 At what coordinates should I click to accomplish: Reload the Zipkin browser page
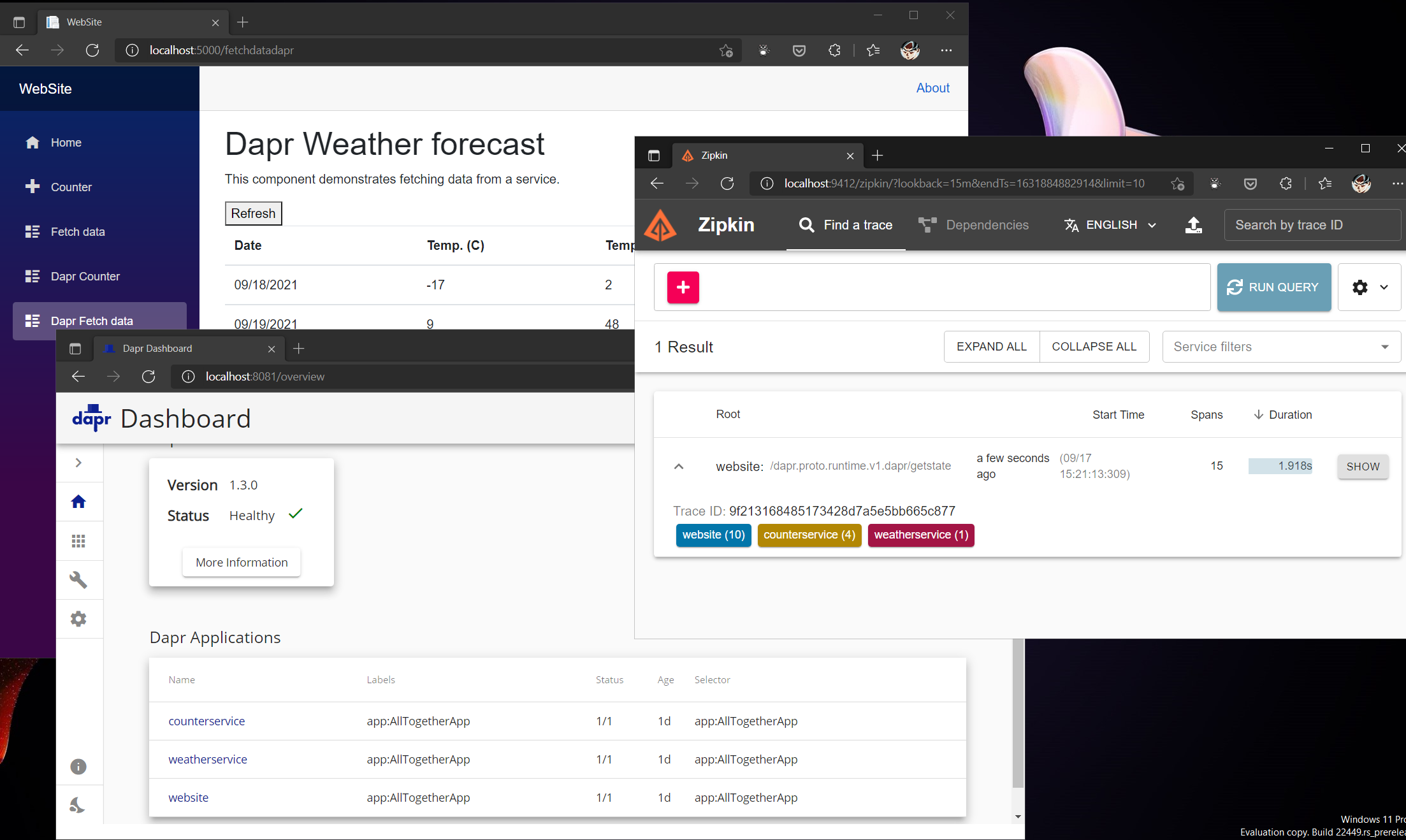coord(727,184)
